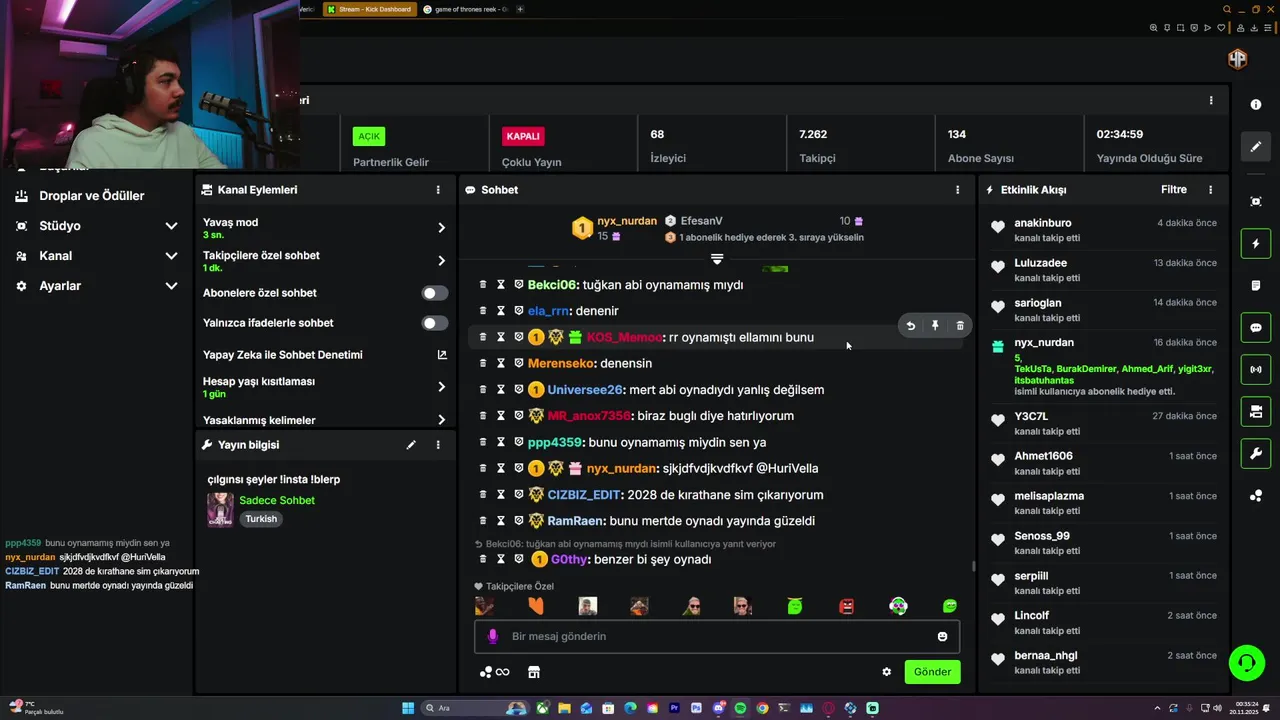Screen dimensions: 1280x720
Task: Click the KAPALI Çoklu Yayın badge
Action: [523, 136]
